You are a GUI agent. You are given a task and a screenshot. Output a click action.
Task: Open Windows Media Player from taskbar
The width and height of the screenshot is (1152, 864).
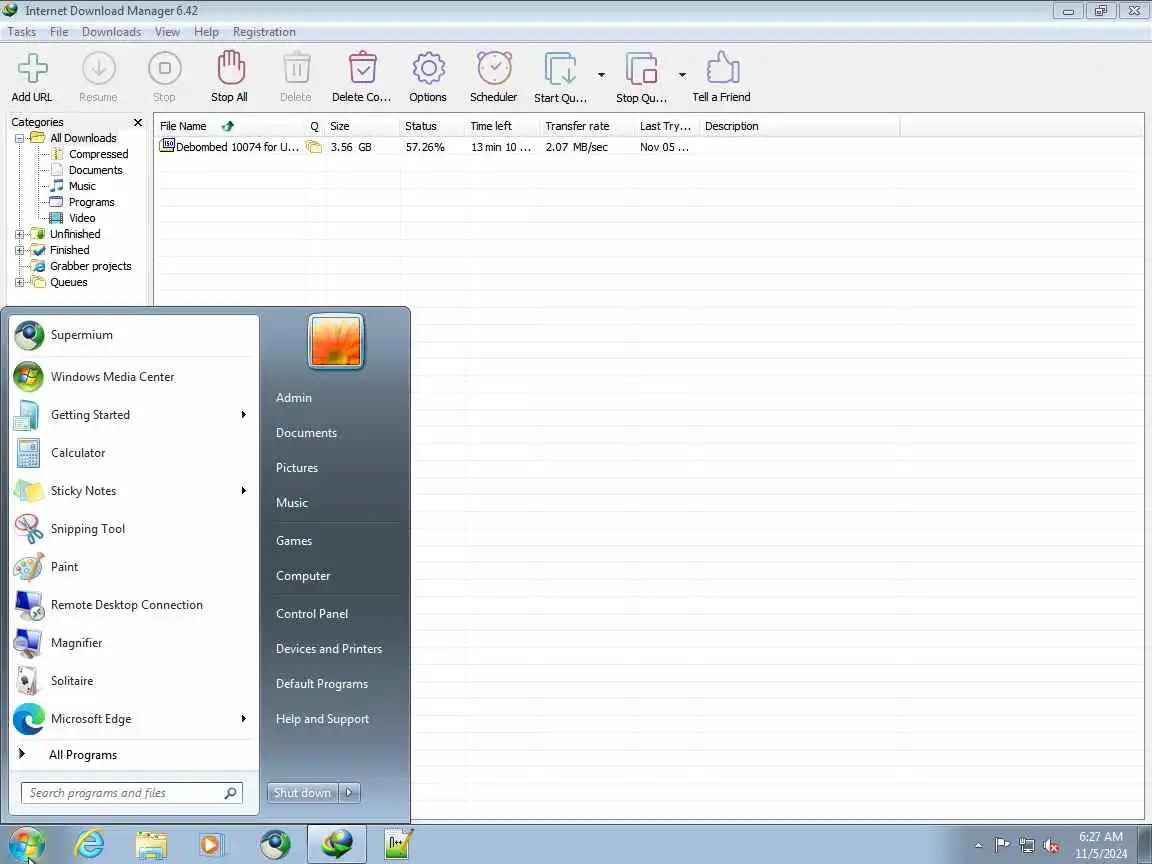click(210, 845)
